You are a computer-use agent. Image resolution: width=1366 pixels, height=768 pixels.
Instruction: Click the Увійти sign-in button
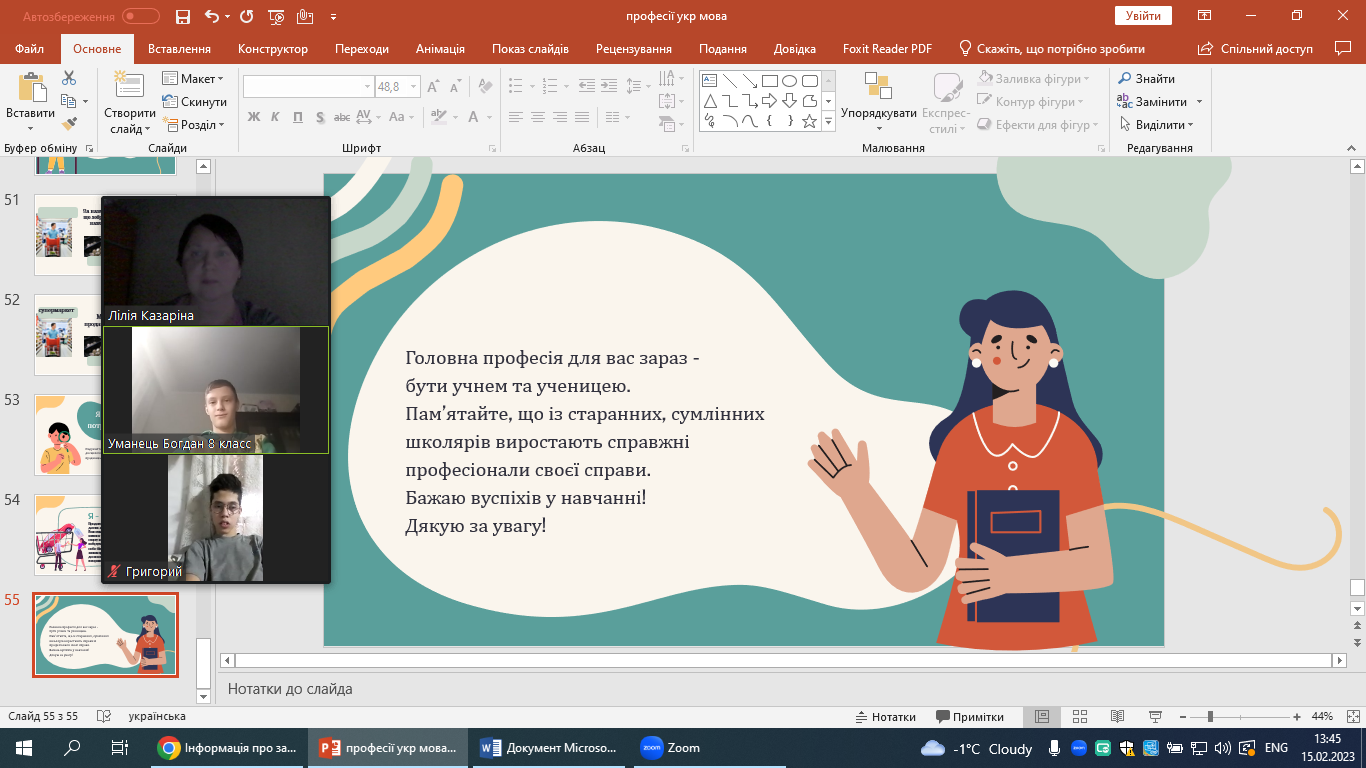pyautogui.click(x=1142, y=16)
